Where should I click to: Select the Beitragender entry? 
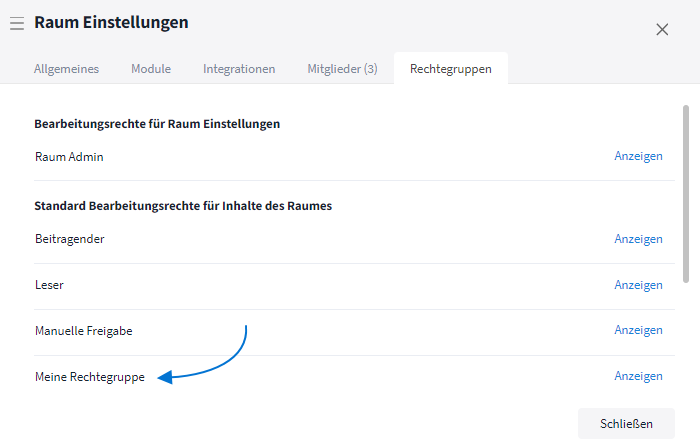pos(70,239)
